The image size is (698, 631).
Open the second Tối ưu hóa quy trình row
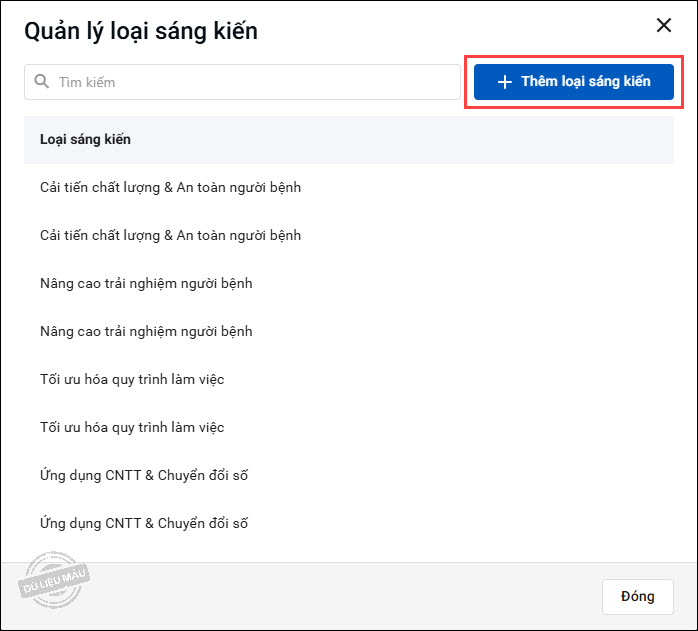click(132, 427)
